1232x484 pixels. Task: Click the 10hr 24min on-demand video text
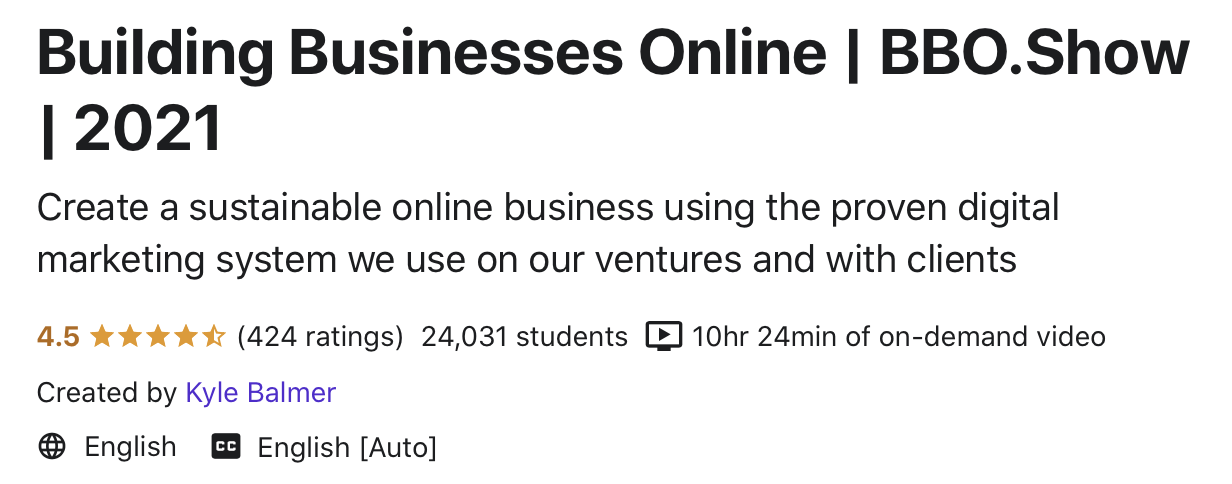(899, 337)
